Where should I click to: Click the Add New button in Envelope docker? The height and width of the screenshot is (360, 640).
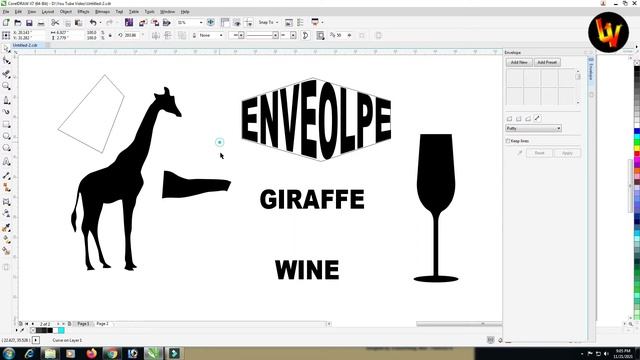coord(519,62)
